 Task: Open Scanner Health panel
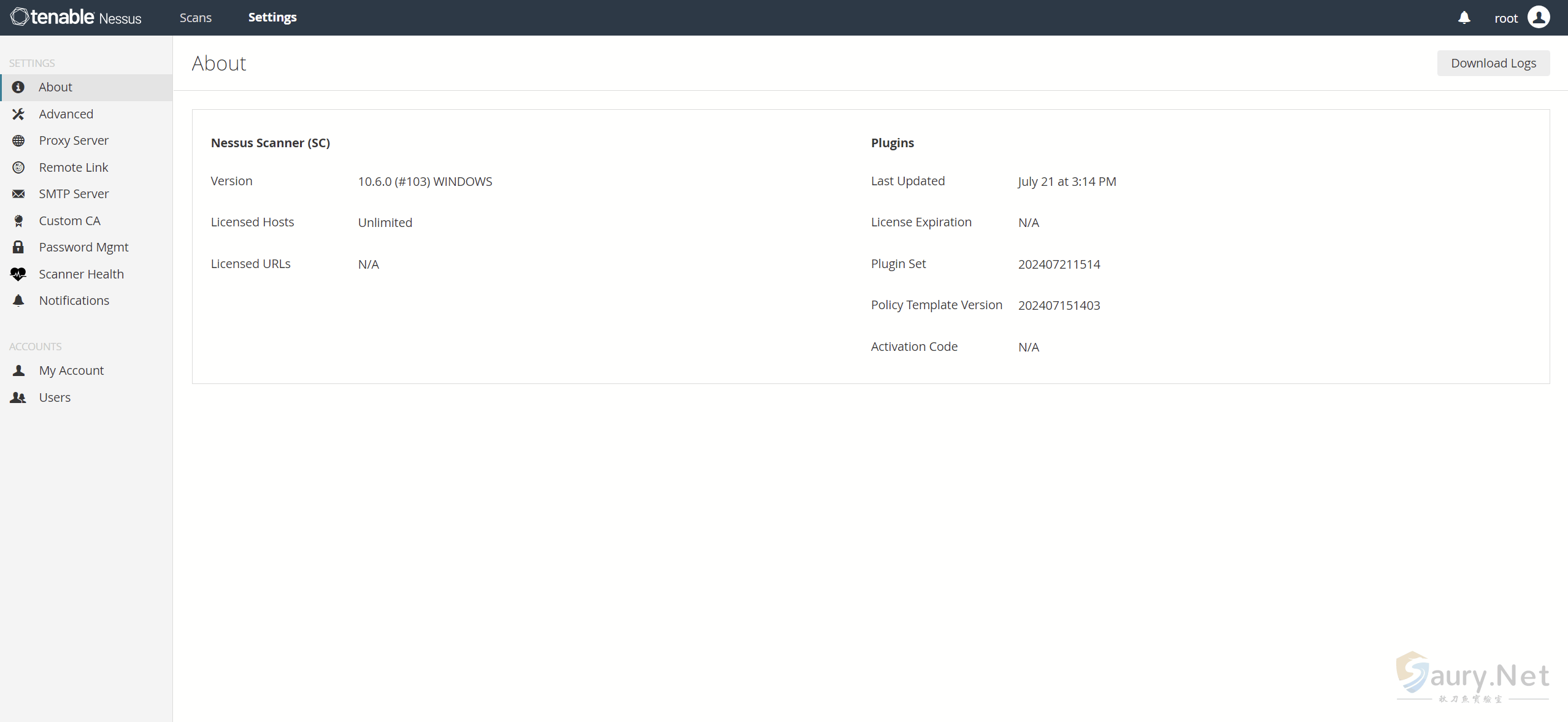point(81,273)
